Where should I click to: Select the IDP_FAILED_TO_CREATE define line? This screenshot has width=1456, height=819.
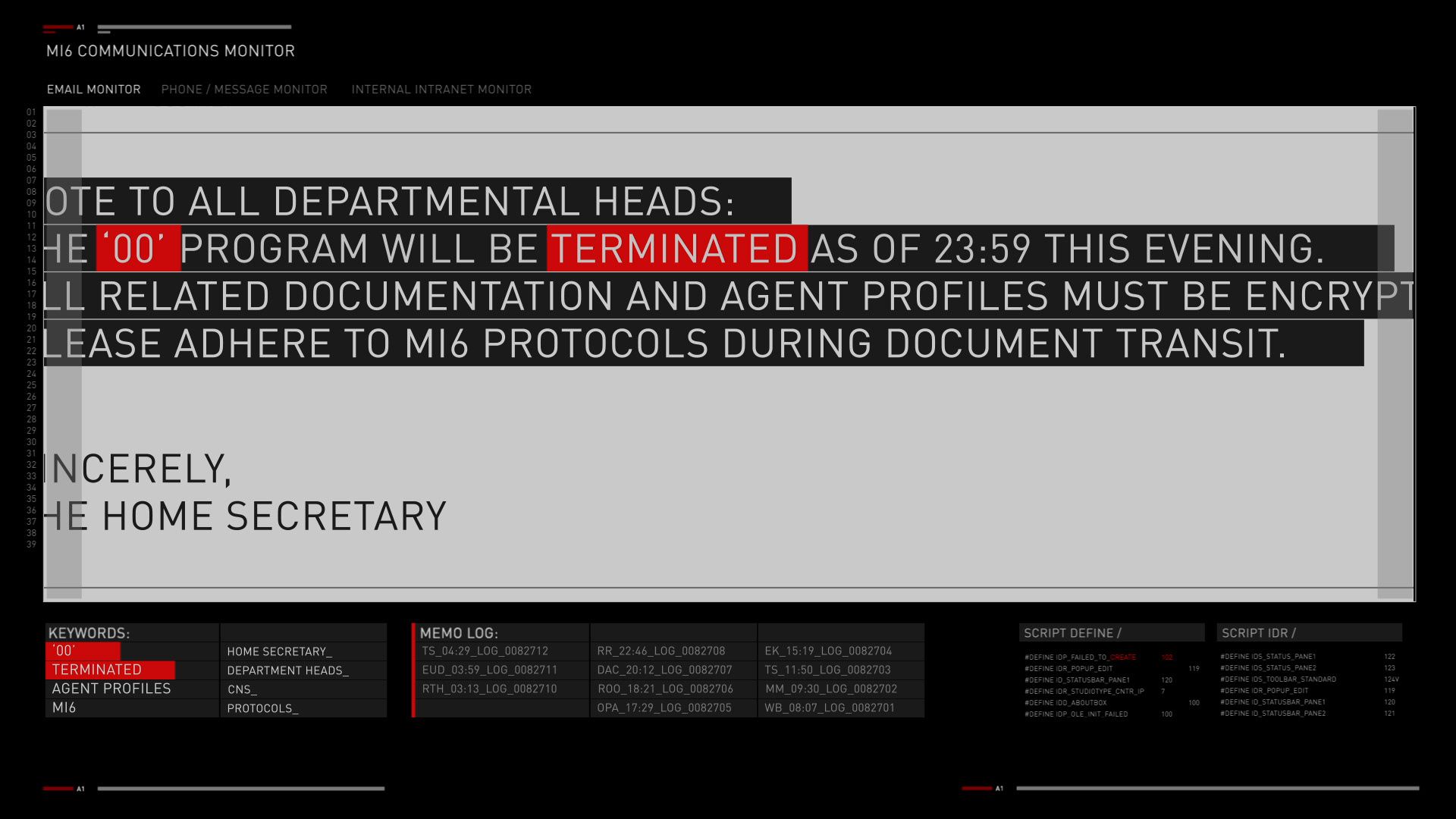point(1098,657)
